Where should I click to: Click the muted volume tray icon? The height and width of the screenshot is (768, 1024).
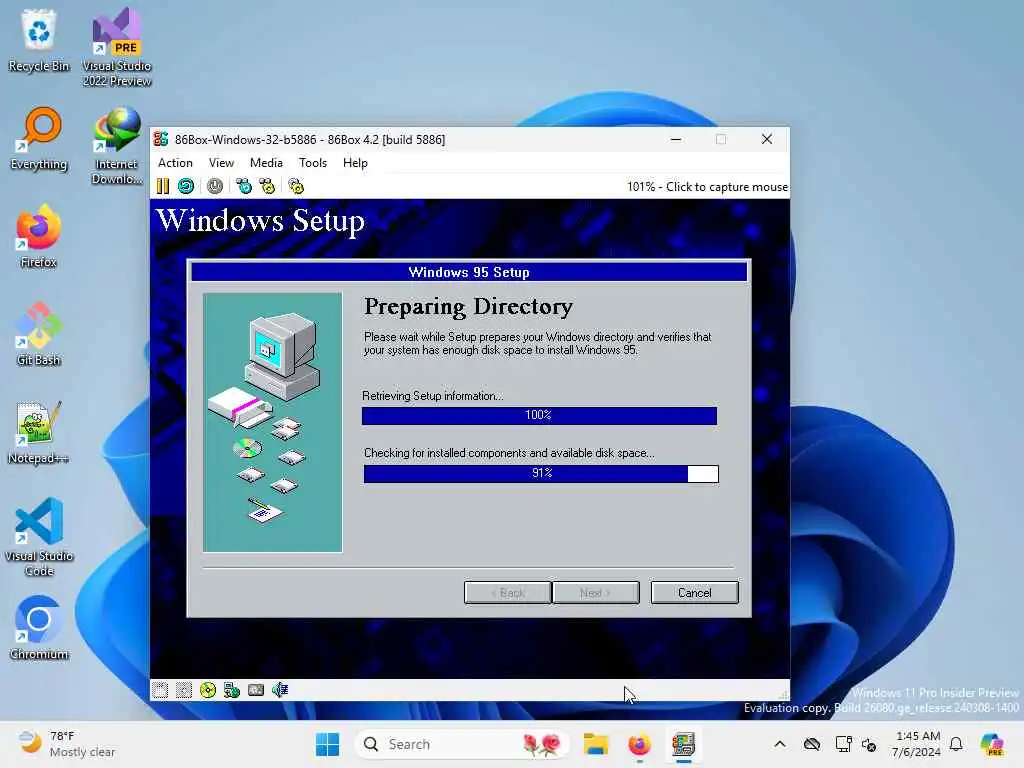869,744
